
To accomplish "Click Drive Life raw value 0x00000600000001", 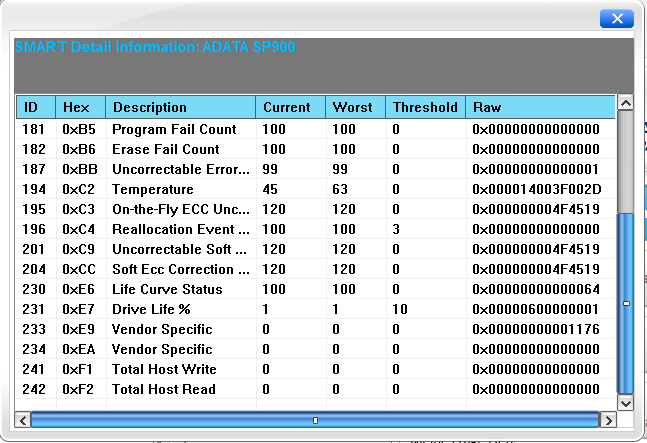I will coord(536,309).
